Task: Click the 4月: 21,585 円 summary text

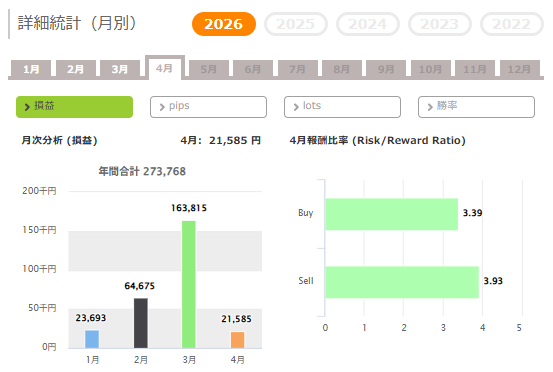Action: [x=221, y=140]
